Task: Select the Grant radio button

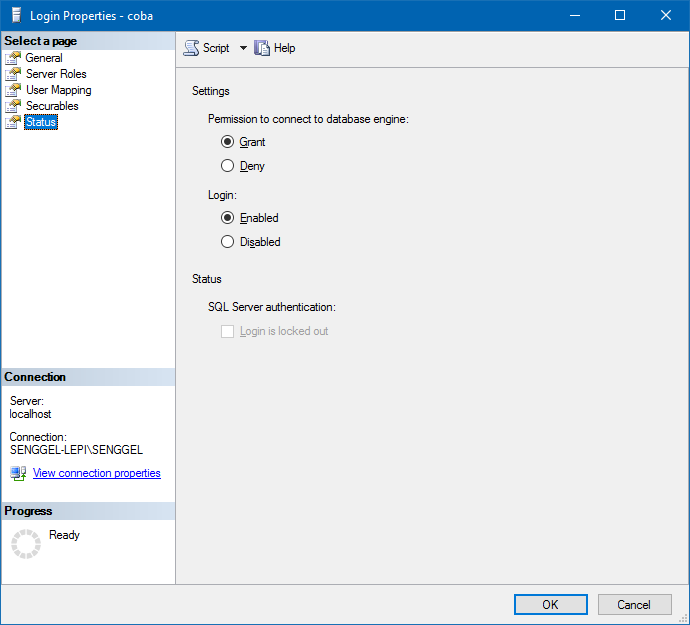Action: coord(227,142)
